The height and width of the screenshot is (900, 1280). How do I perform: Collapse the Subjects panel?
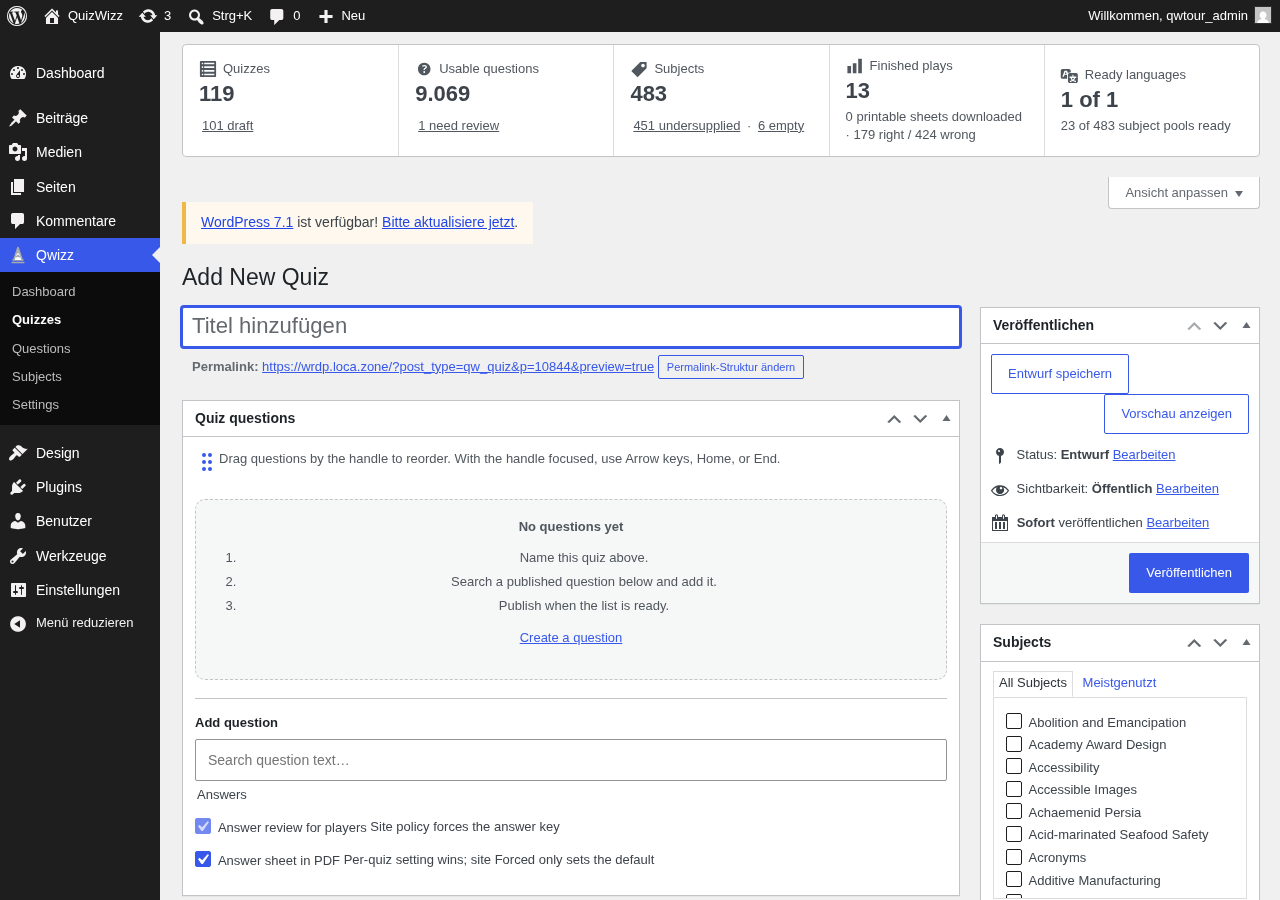click(x=1246, y=642)
